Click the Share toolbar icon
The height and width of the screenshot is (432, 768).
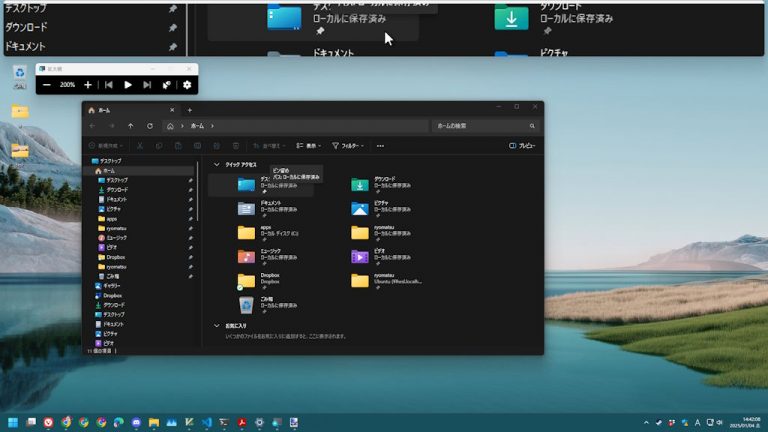point(216,145)
